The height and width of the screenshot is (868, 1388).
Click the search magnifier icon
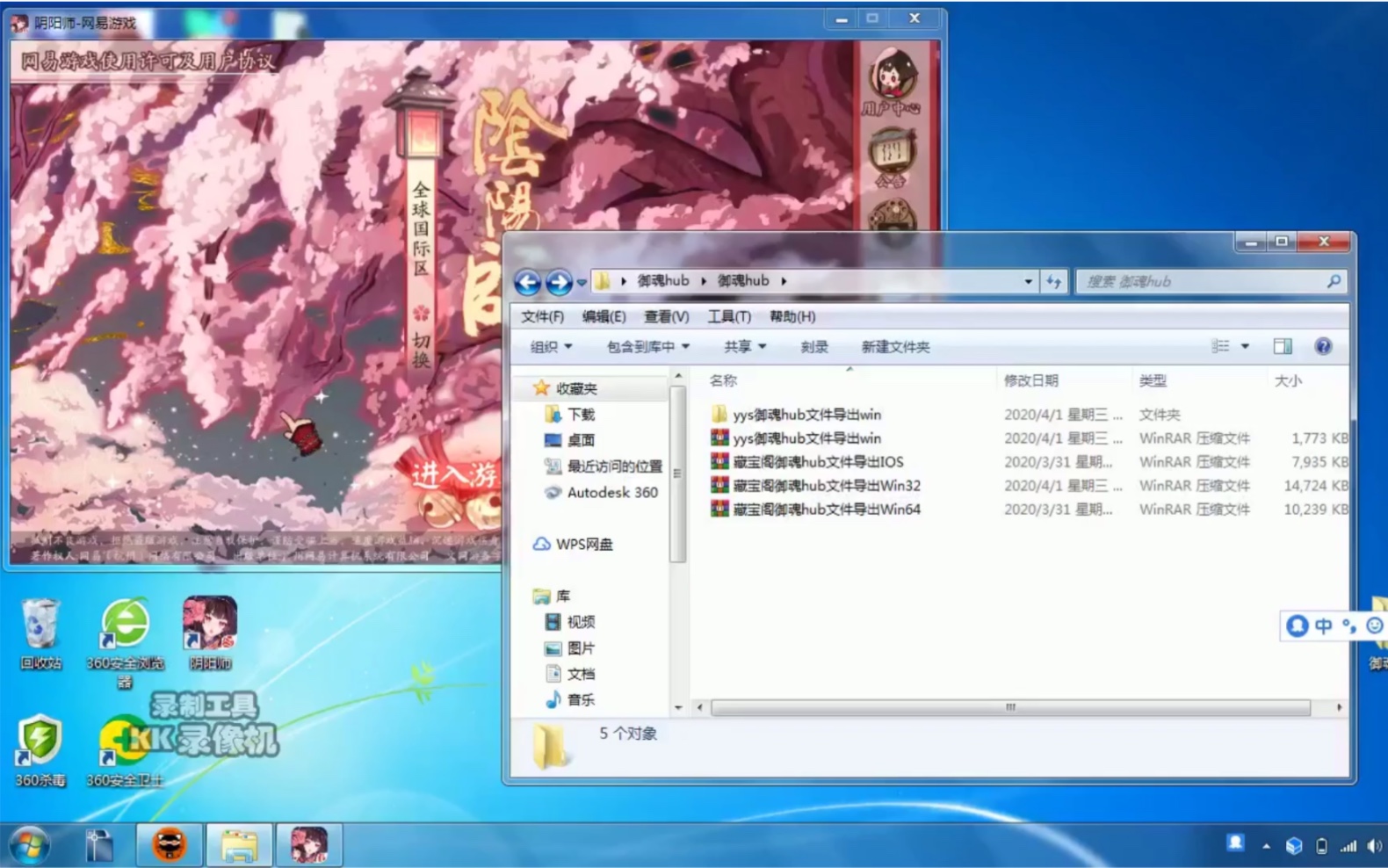(x=1334, y=281)
